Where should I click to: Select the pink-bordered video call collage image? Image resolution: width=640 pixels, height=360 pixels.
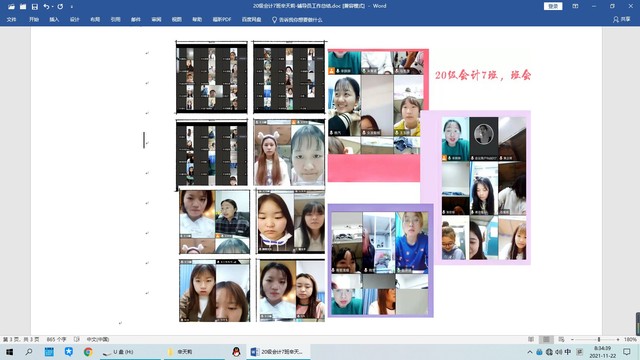click(378, 115)
